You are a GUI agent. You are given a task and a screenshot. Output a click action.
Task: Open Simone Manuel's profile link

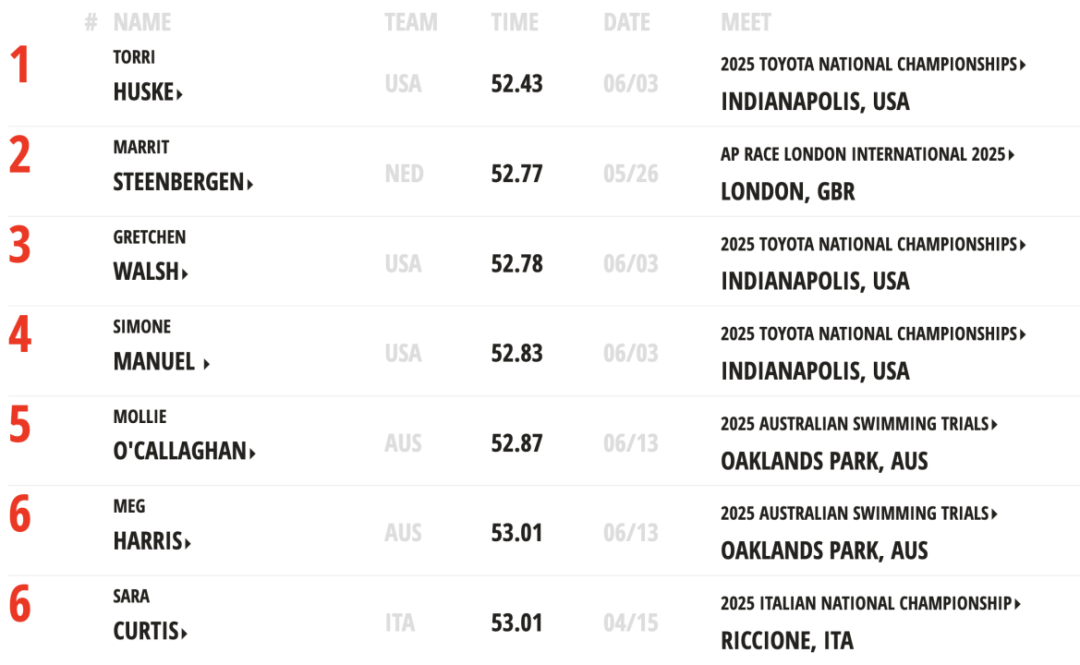pyautogui.click(x=161, y=361)
